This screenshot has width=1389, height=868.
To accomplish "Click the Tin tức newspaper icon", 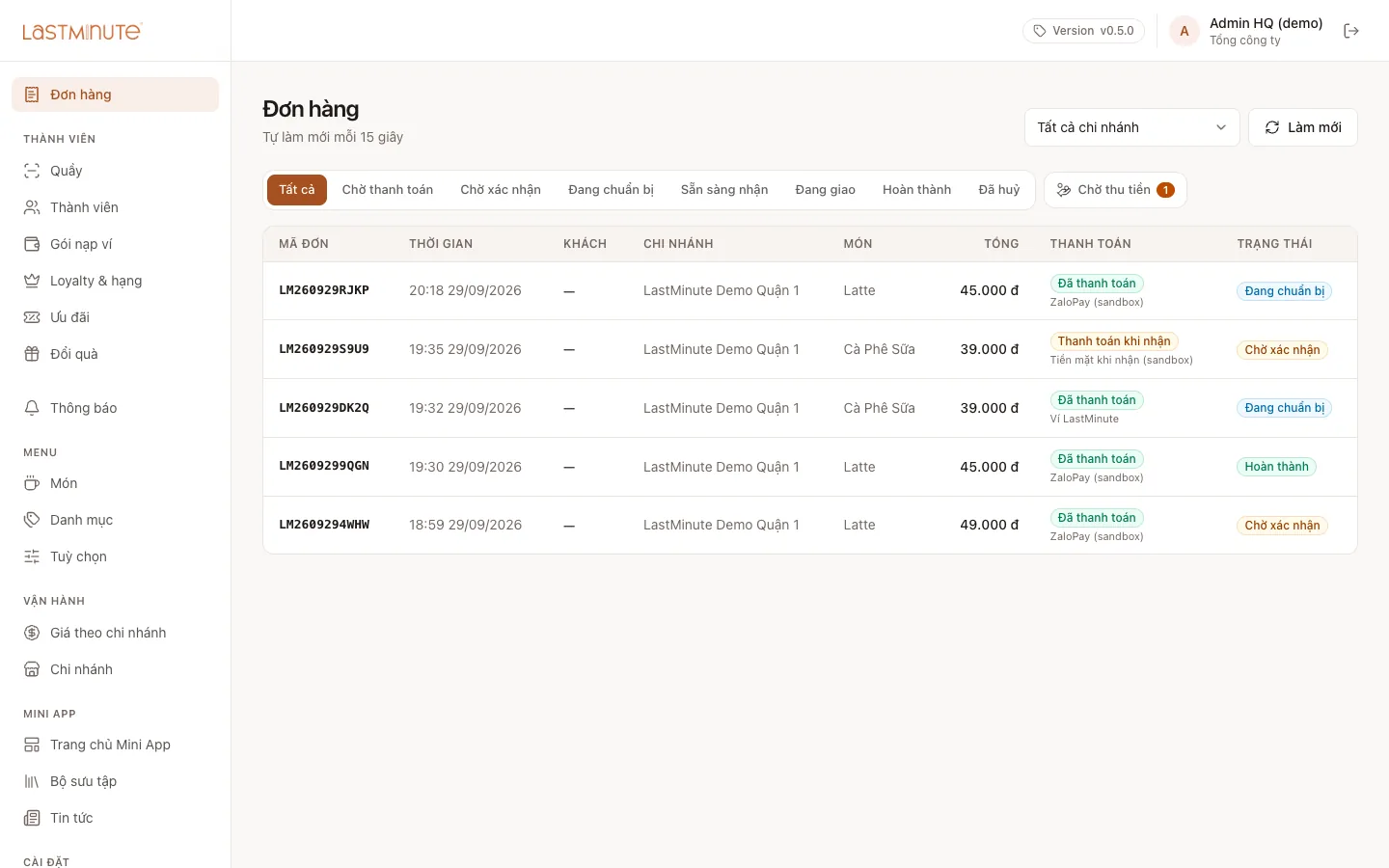I will coord(32,818).
